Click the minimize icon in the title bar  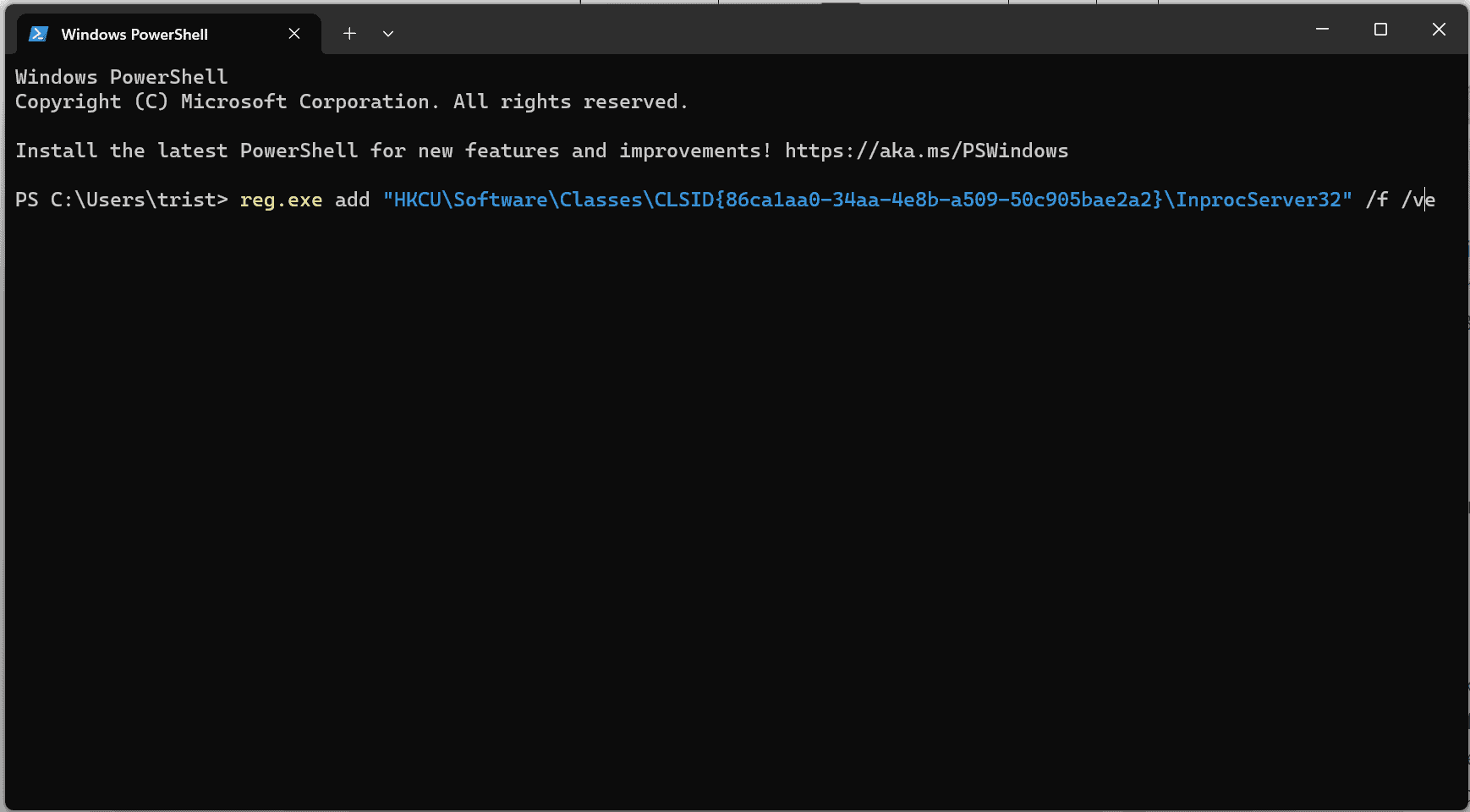[1322, 29]
